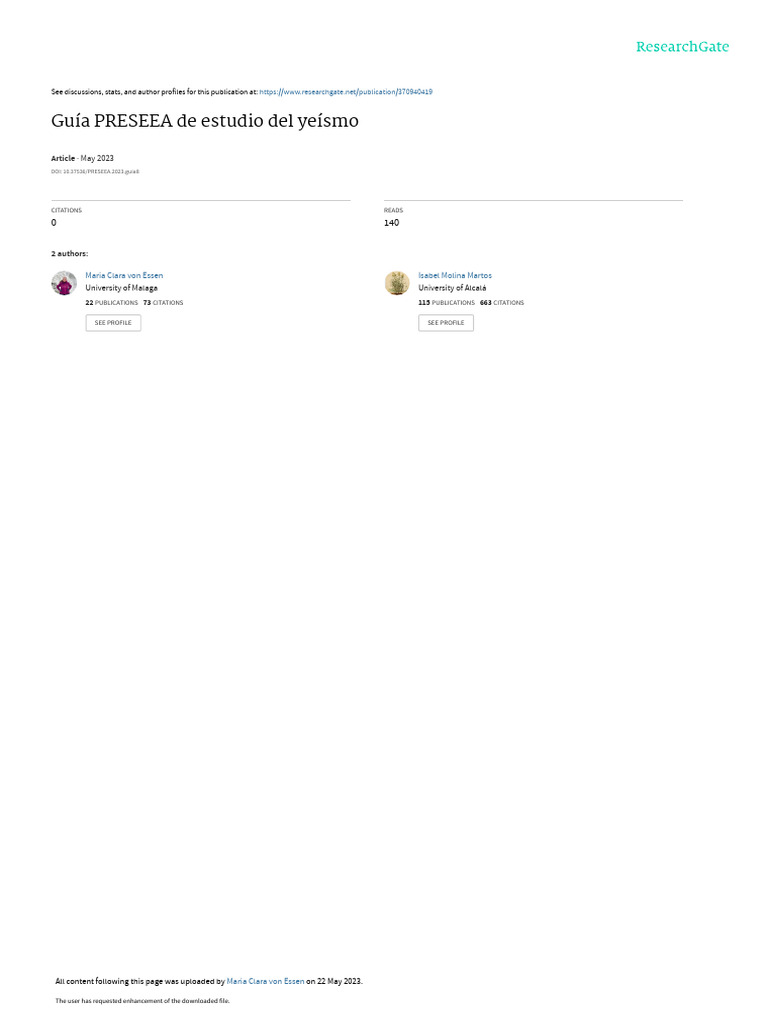Click Isabel Molina Martos' avatar image

pos(397,283)
